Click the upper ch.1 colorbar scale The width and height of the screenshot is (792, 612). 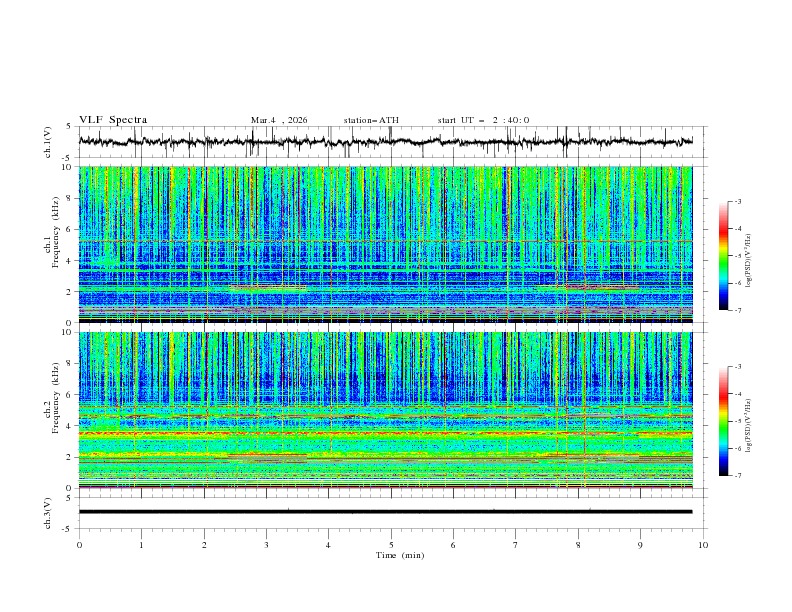click(x=723, y=256)
